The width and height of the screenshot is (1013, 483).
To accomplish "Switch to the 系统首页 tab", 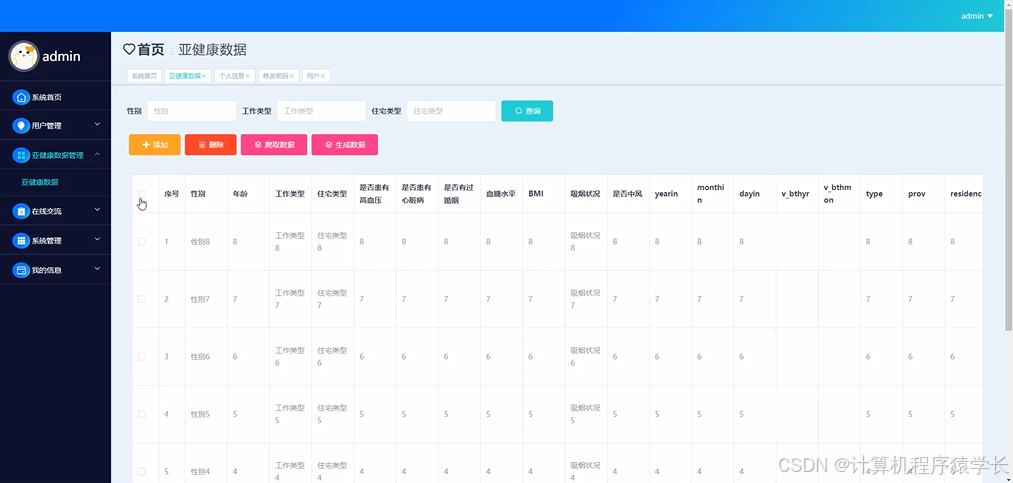I will pos(144,76).
